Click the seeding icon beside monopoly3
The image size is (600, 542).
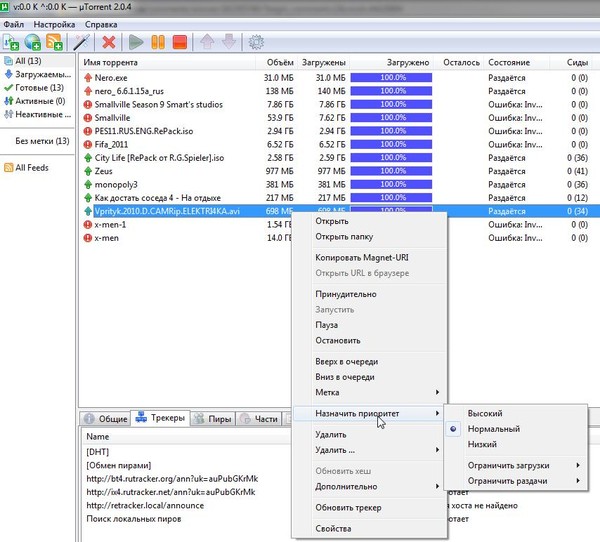(88, 184)
